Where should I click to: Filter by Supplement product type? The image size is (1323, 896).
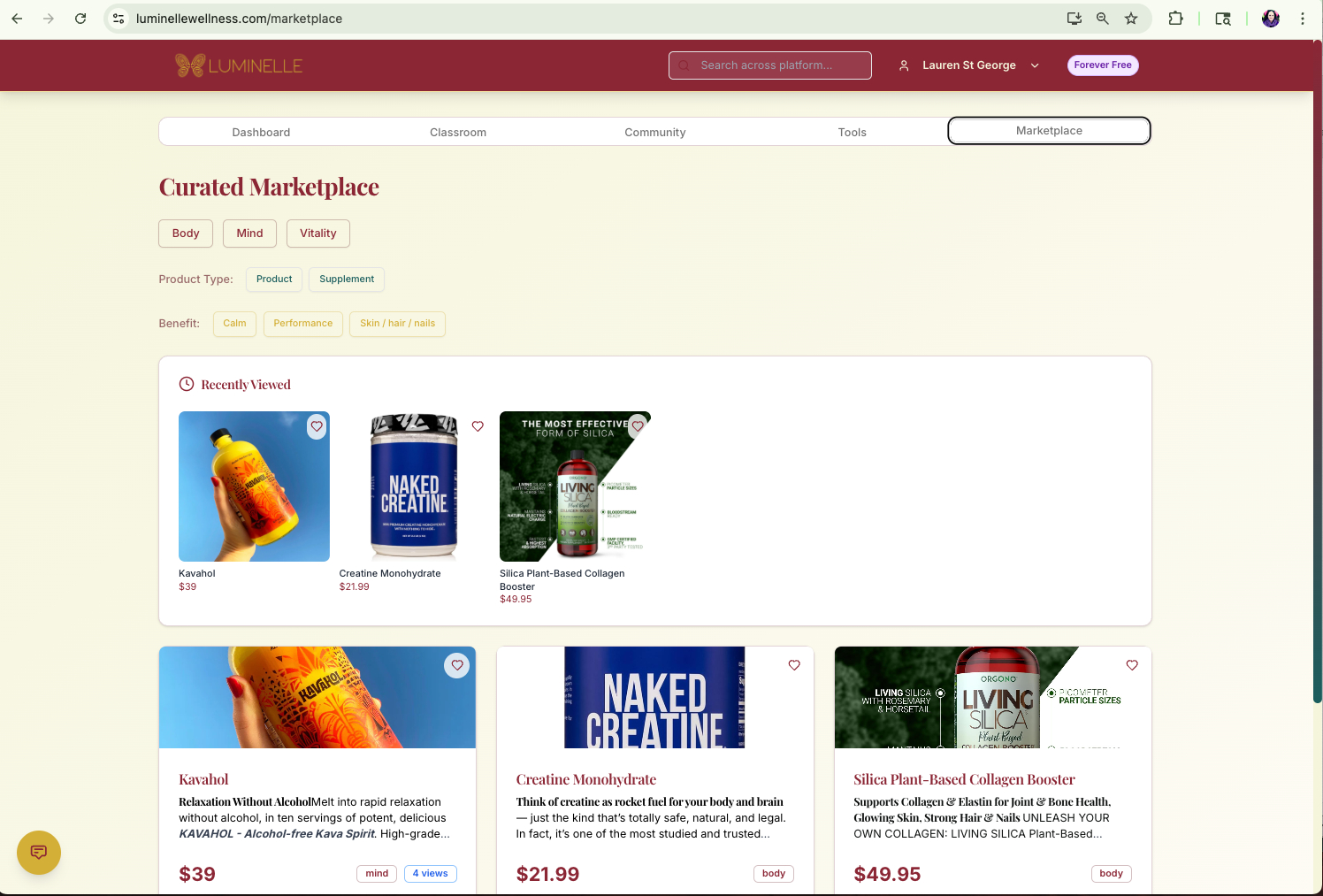tap(347, 280)
